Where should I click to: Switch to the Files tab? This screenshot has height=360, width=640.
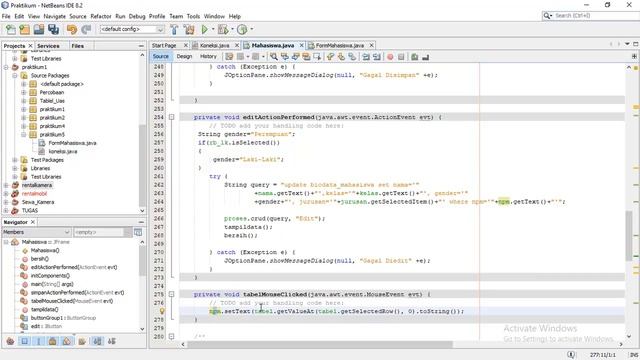(x=78, y=46)
